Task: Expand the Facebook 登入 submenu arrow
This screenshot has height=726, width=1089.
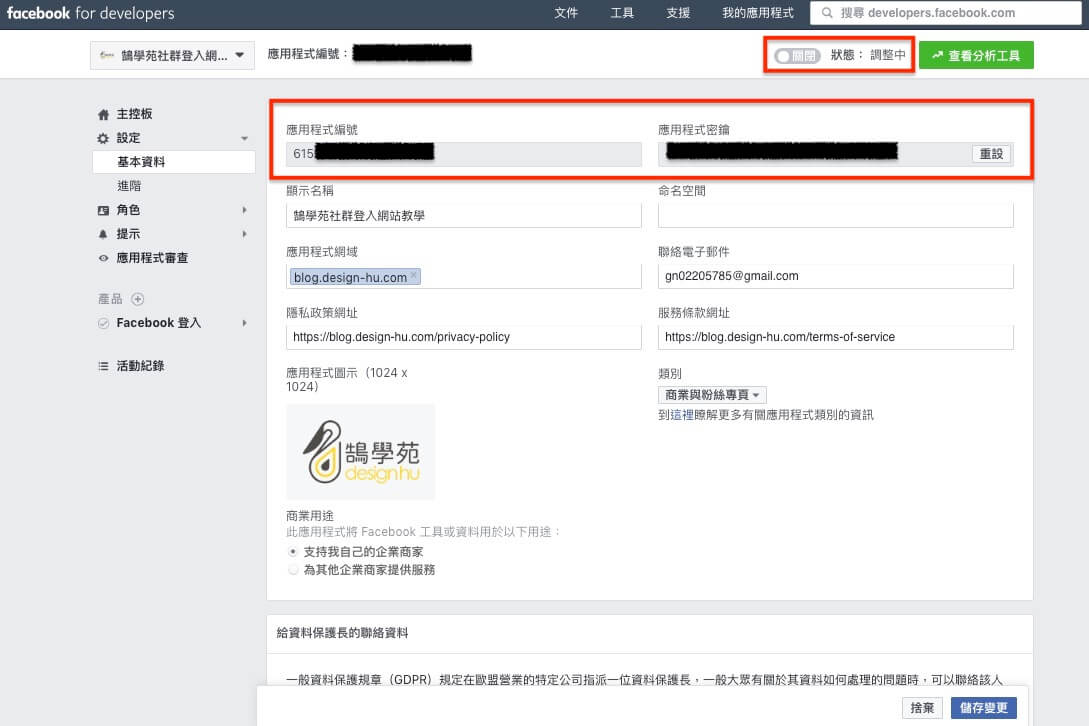Action: [x=244, y=323]
